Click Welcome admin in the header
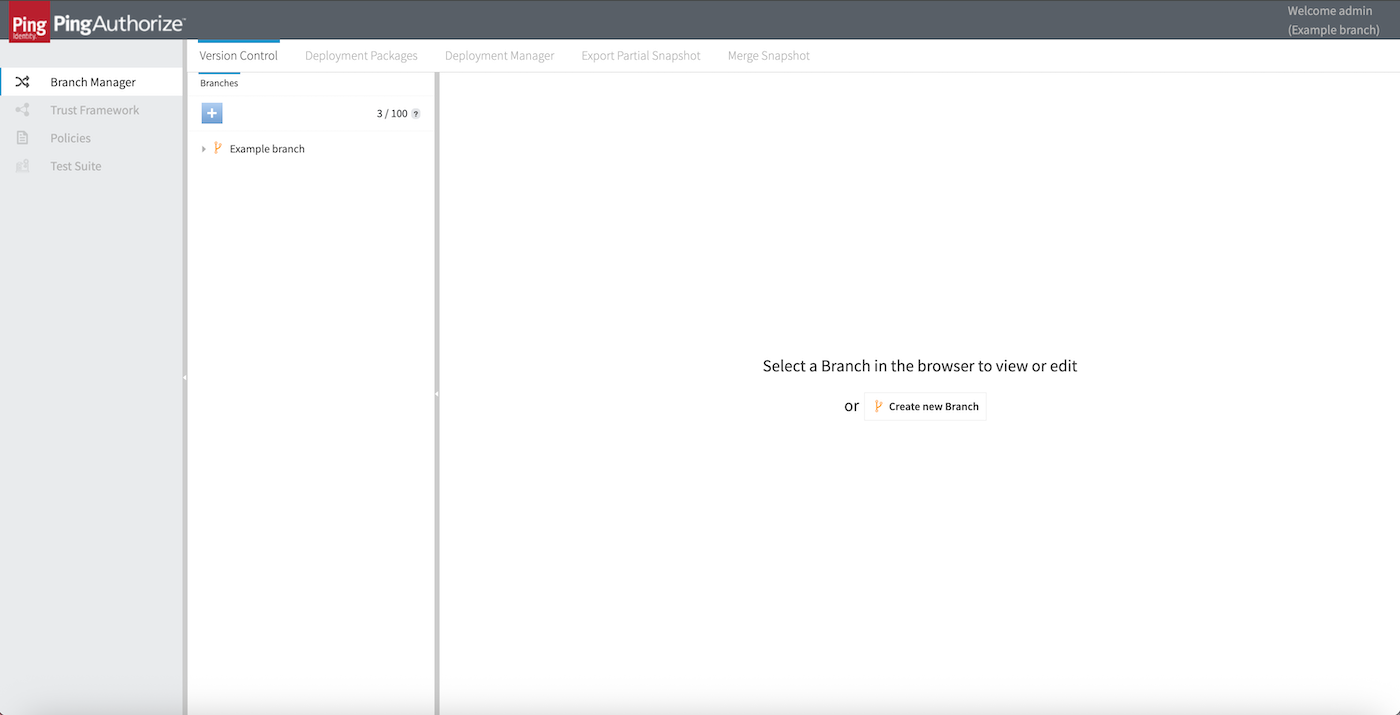Viewport: 1400px width, 715px height. click(x=1329, y=10)
